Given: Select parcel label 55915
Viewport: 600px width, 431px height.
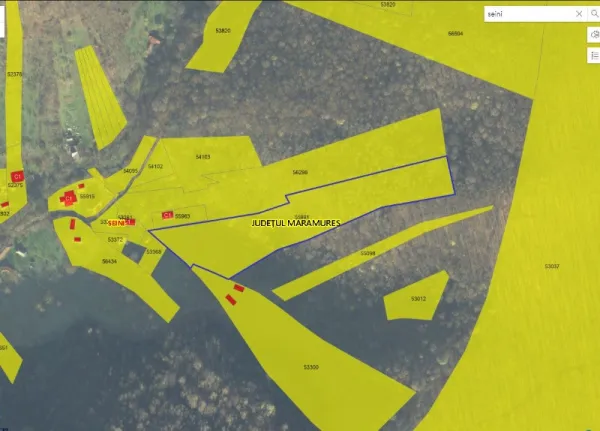Looking at the screenshot, I should coord(87,196).
